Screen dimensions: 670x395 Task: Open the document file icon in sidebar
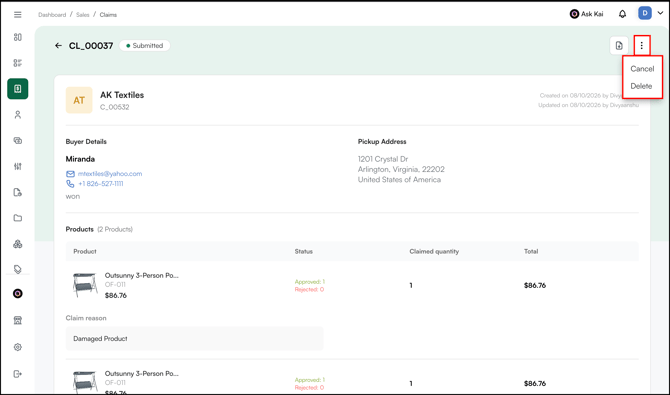click(18, 192)
